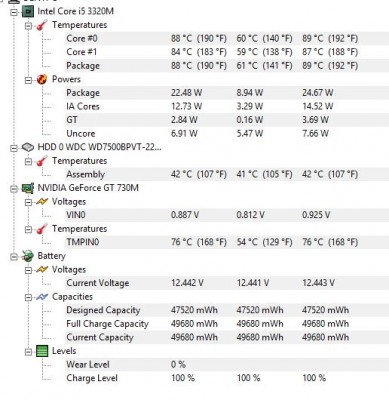
Task: Click the Battery device icon
Action: [28, 256]
